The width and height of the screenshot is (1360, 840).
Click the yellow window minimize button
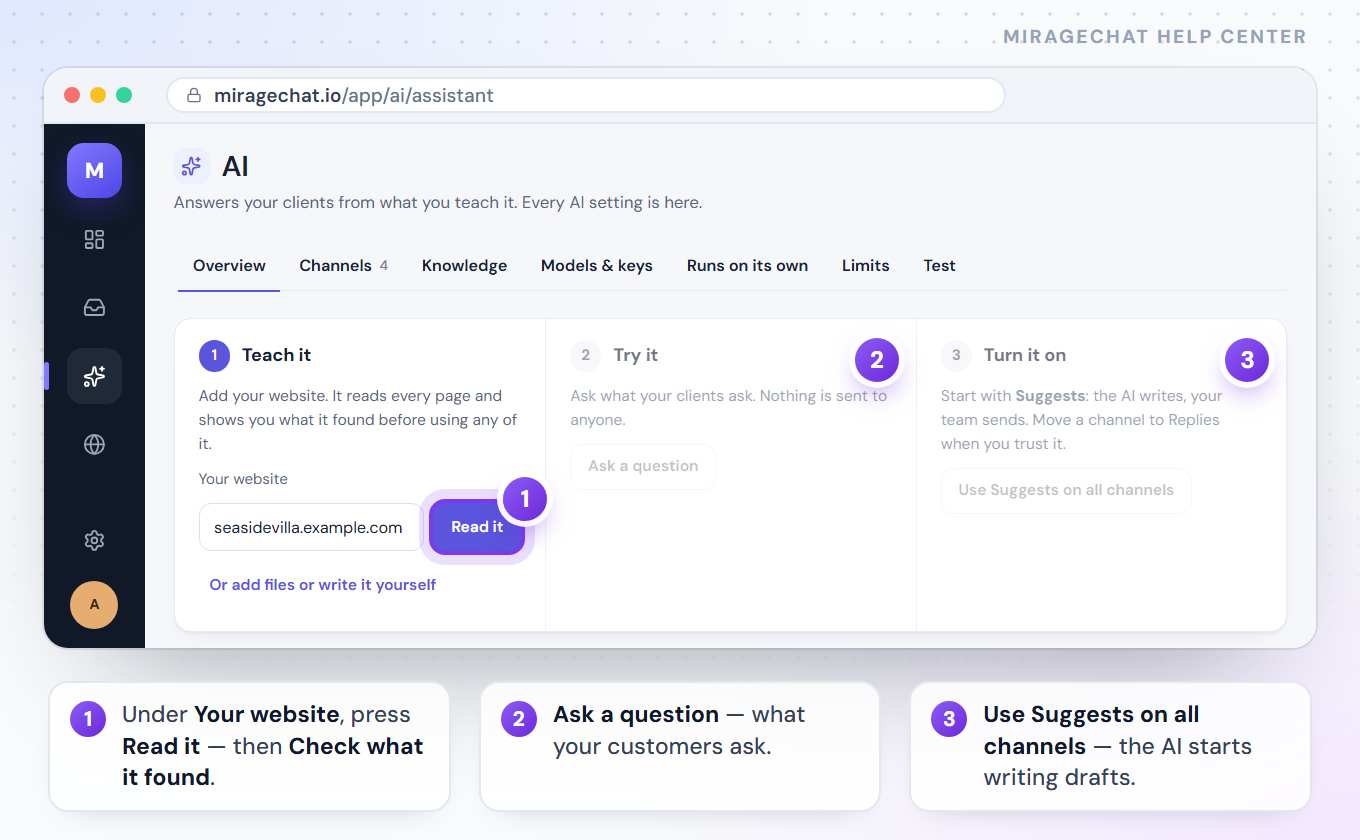98,95
